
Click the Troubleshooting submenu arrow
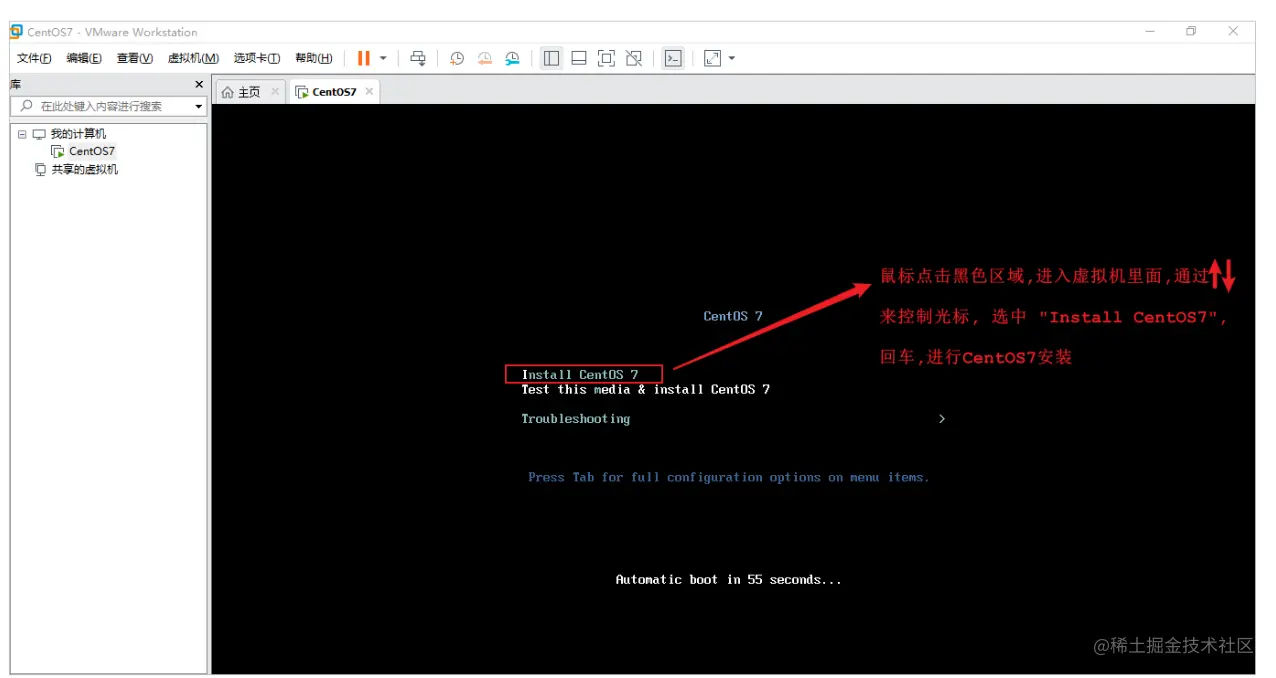tap(942, 419)
